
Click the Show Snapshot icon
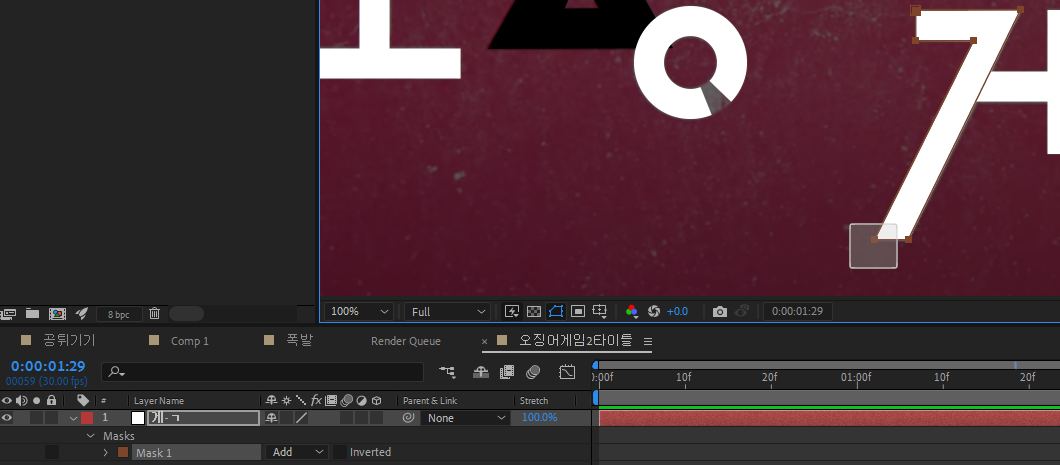tap(742, 312)
